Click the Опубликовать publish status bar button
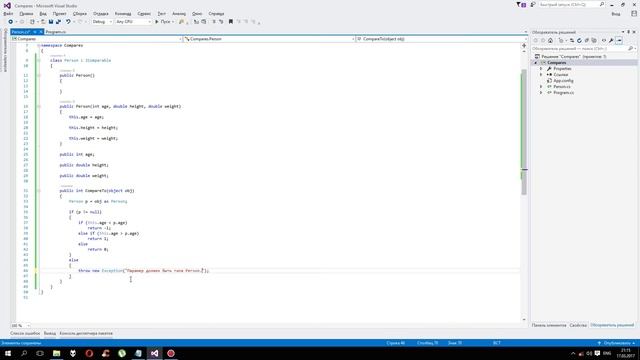This screenshot has width=640, height=360. 617,343
